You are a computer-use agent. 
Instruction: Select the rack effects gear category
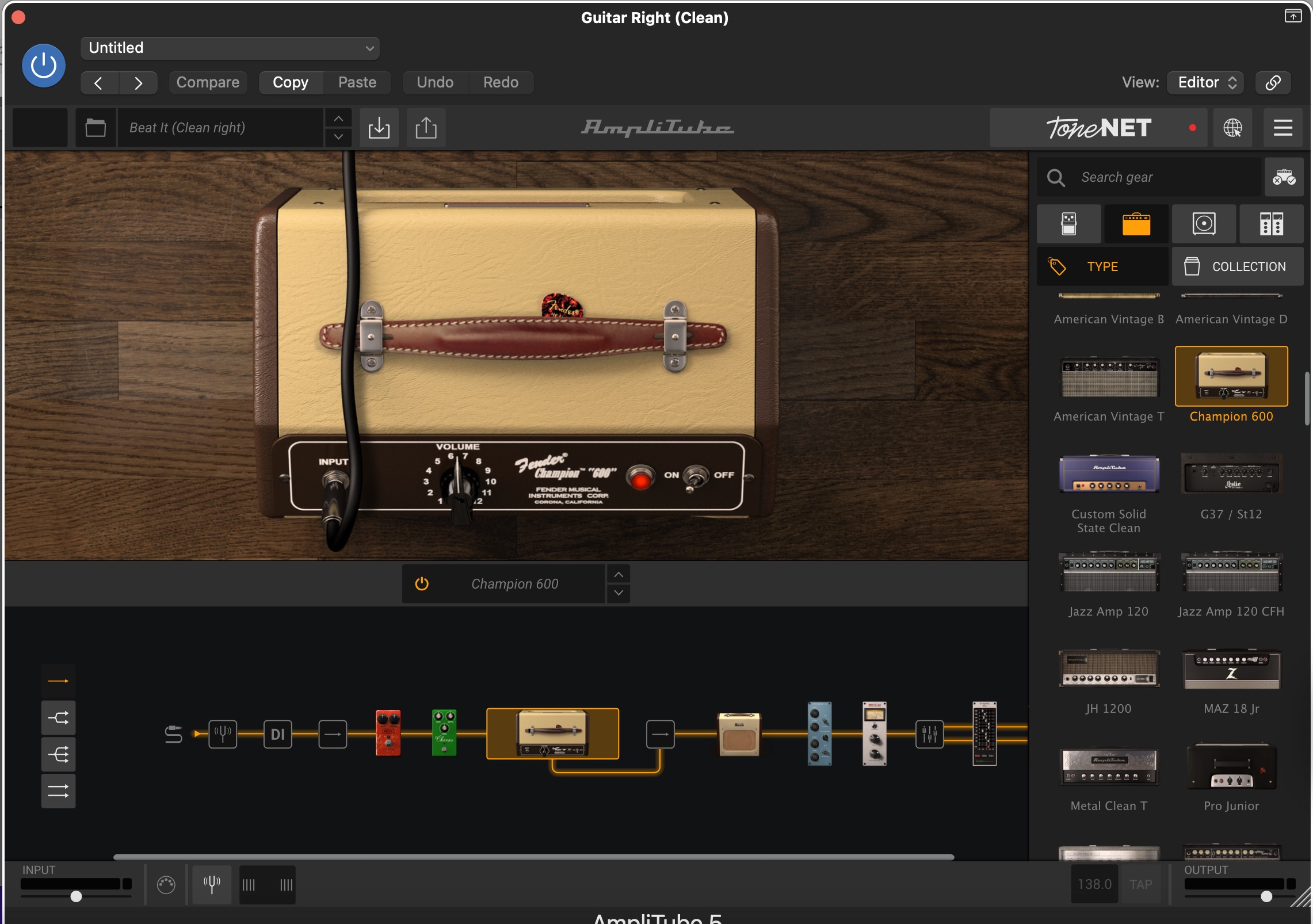[1272, 224]
